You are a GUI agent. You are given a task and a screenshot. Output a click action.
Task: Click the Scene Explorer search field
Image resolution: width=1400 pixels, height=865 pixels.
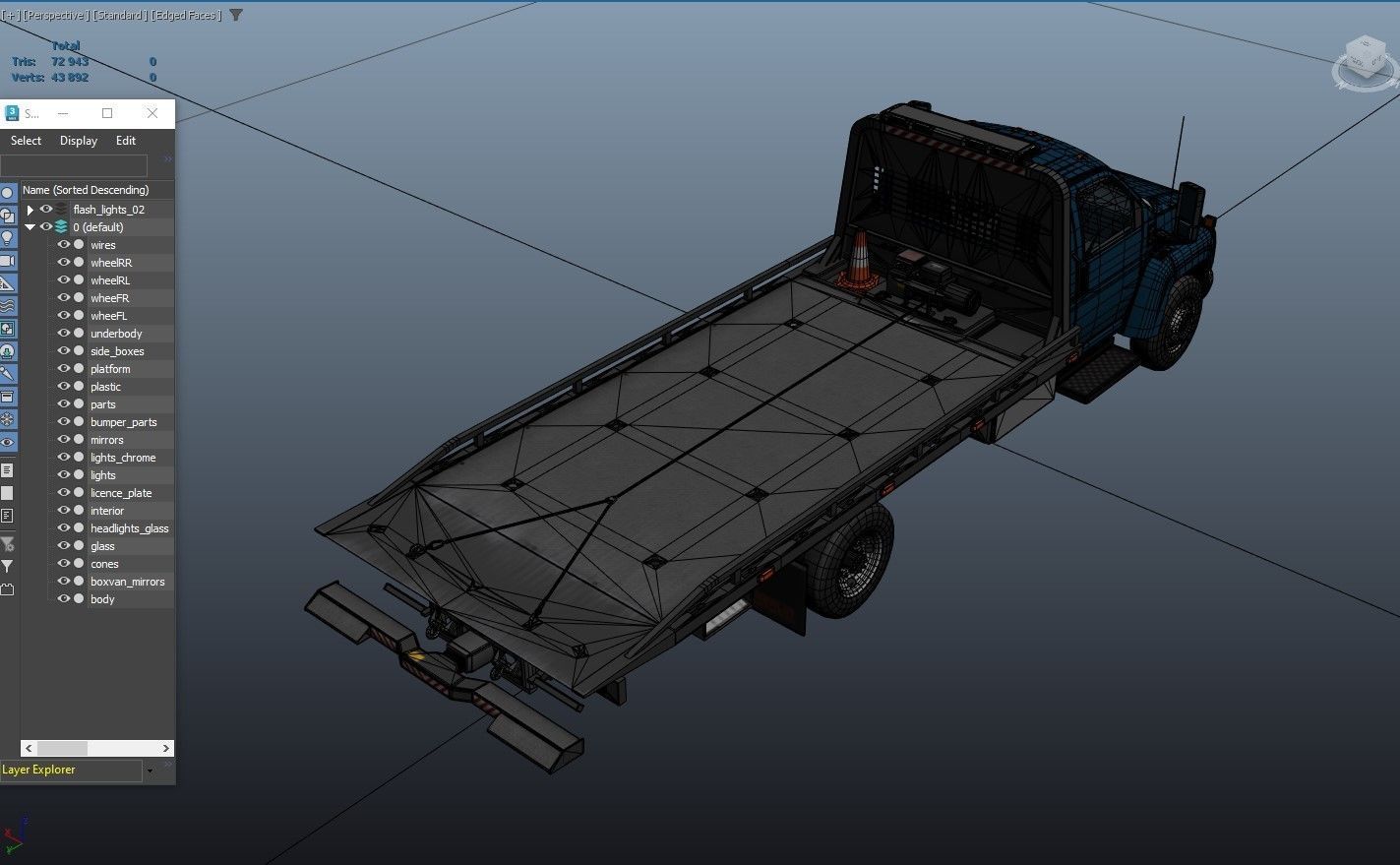point(74,165)
